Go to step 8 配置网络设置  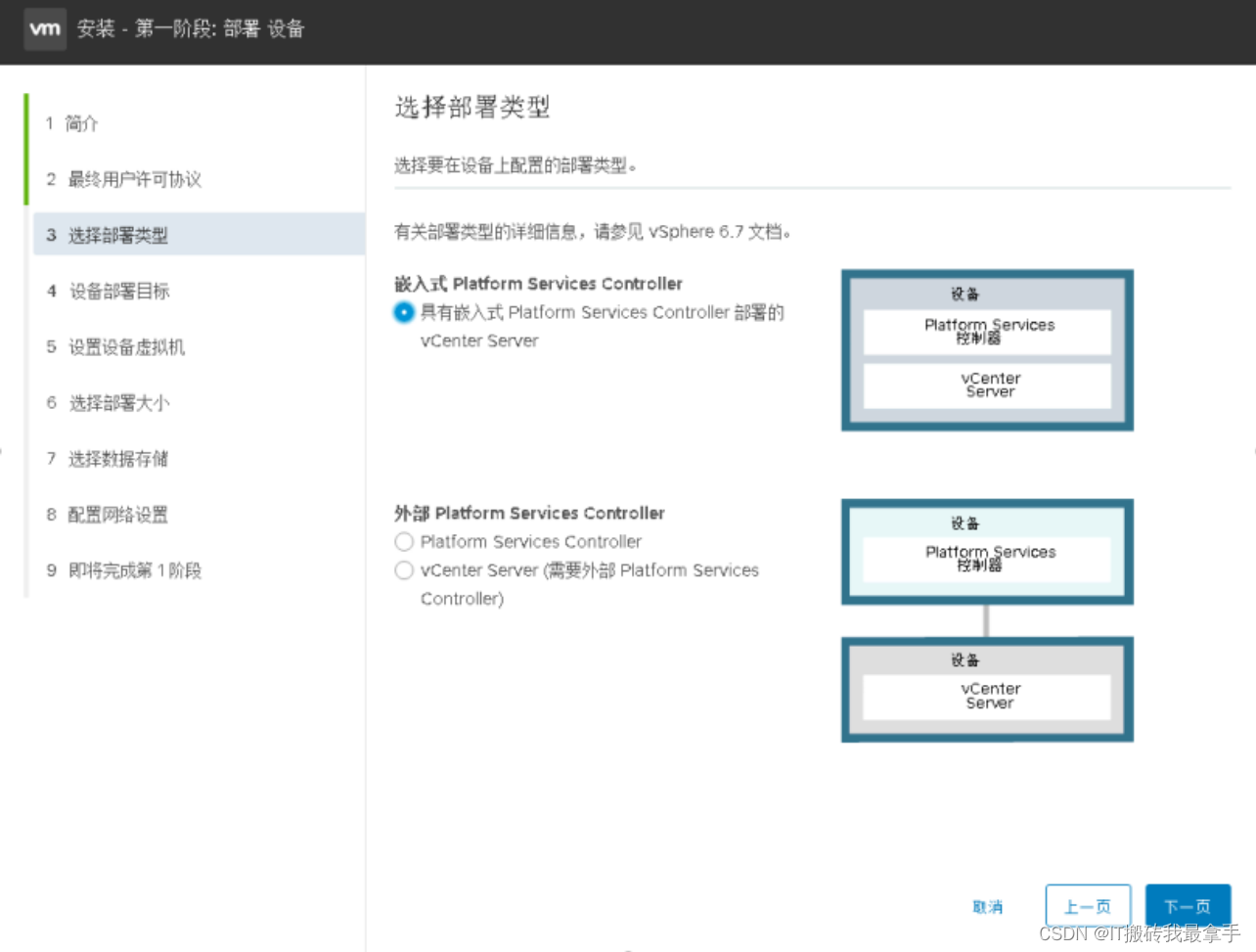[107, 514]
